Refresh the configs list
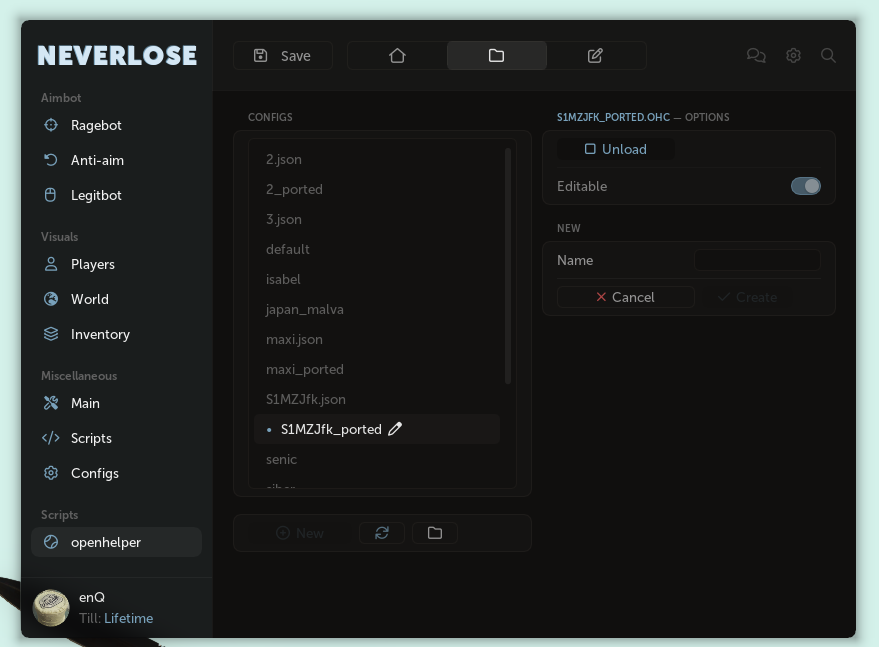The width and height of the screenshot is (879, 647). (x=382, y=533)
